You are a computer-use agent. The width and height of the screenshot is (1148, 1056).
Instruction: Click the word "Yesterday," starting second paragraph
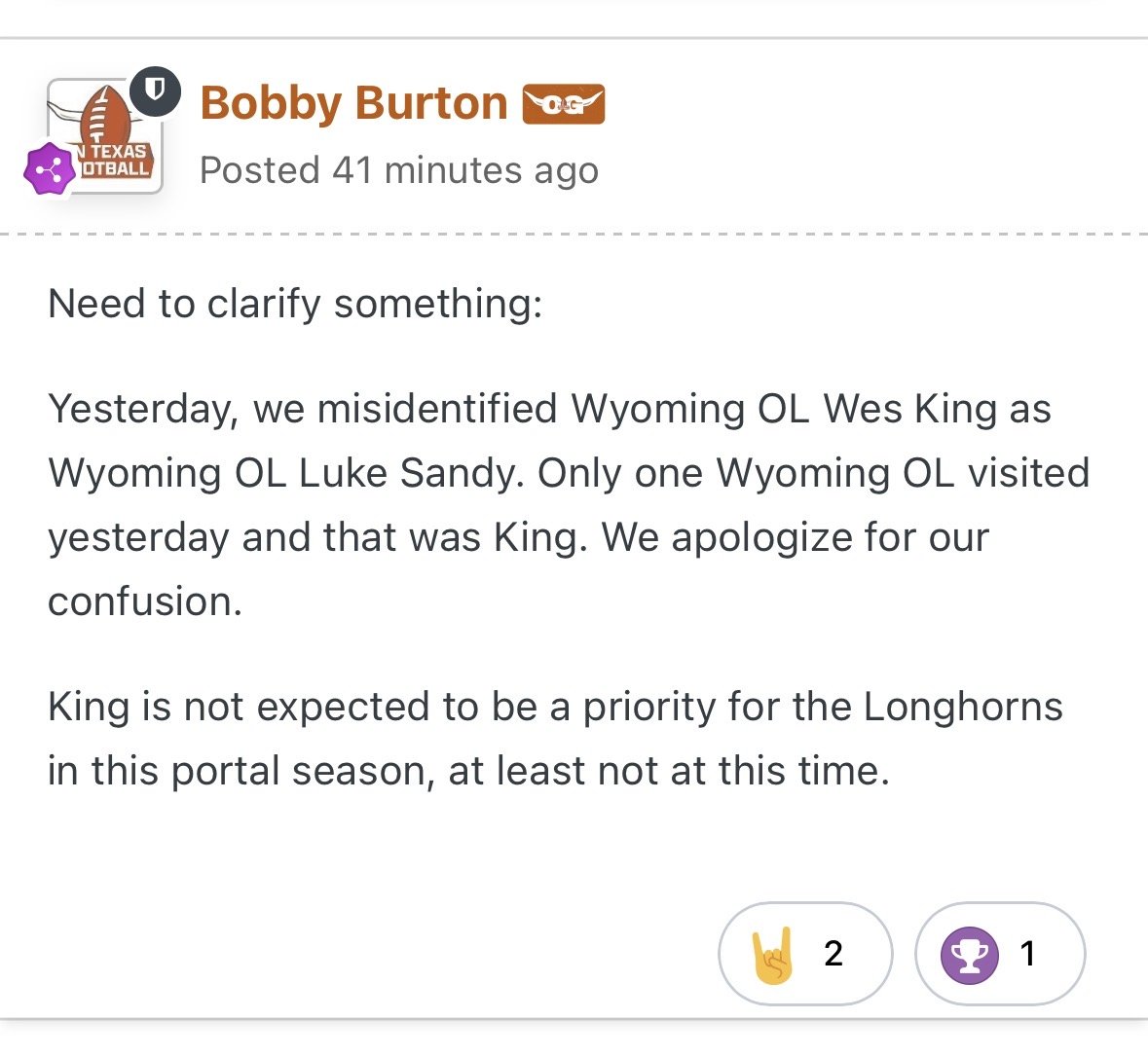coord(142,409)
